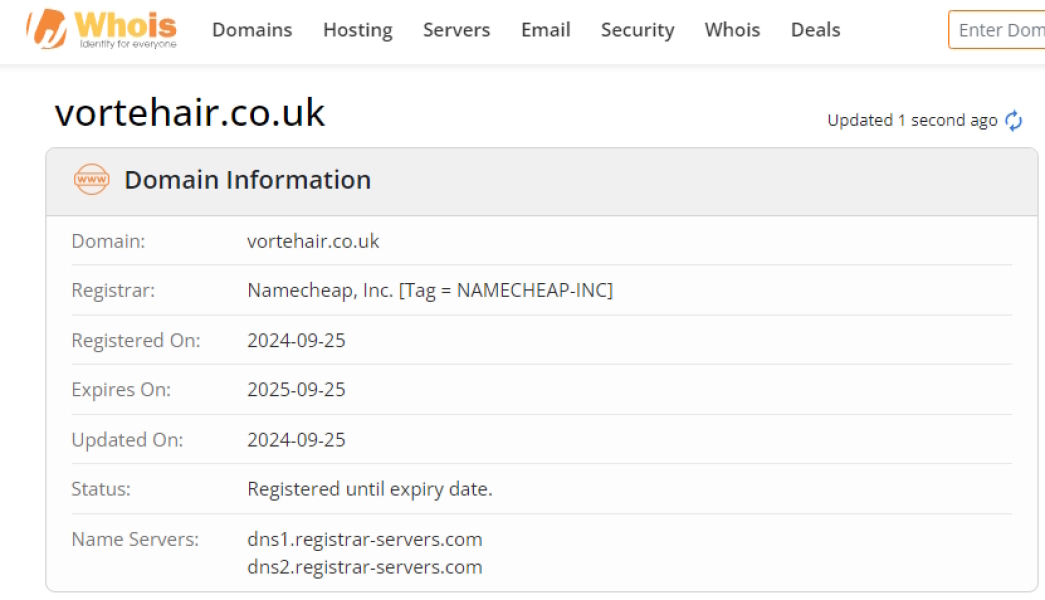Click the vortehair.co.uk value in Domain row
The height and width of the screenshot is (600, 1045).
pos(313,241)
